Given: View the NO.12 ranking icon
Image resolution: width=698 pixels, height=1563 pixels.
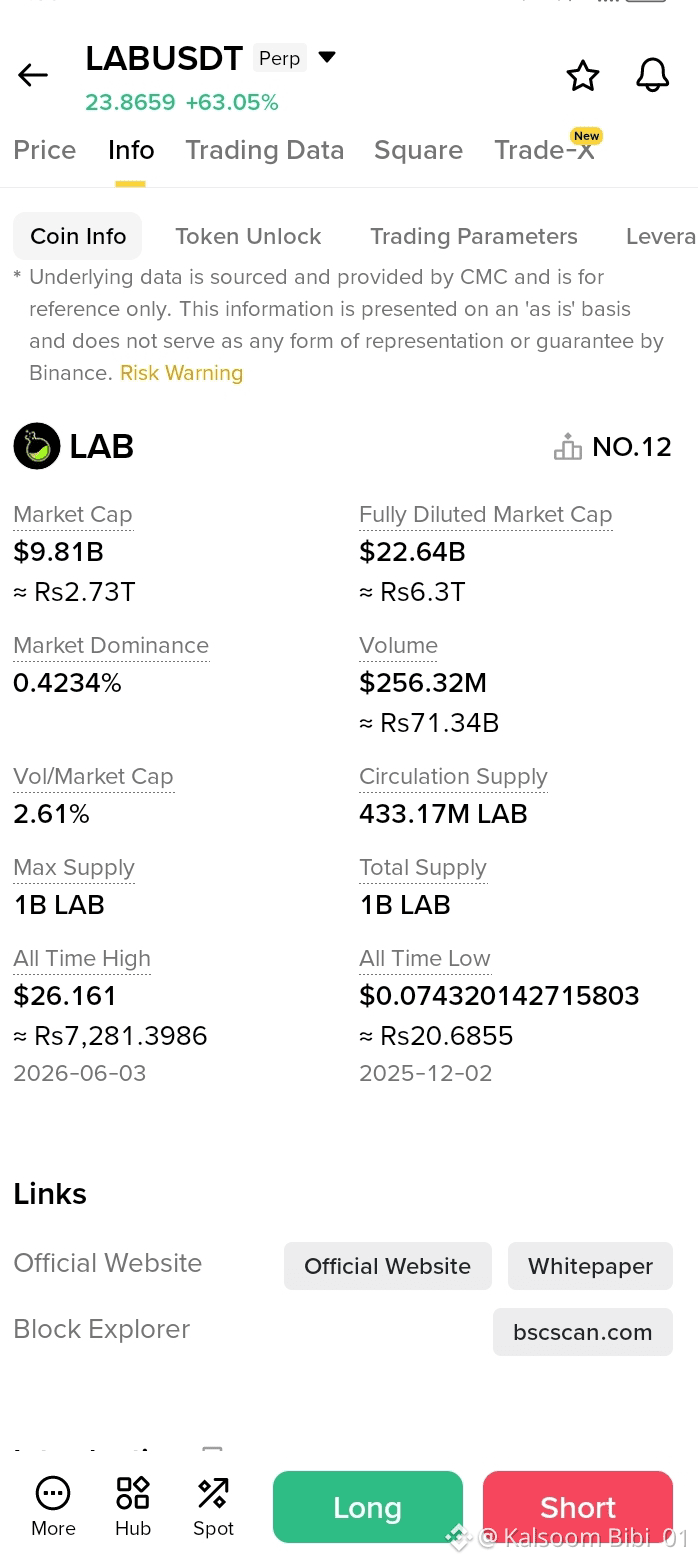Looking at the screenshot, I should click(568, 446).
